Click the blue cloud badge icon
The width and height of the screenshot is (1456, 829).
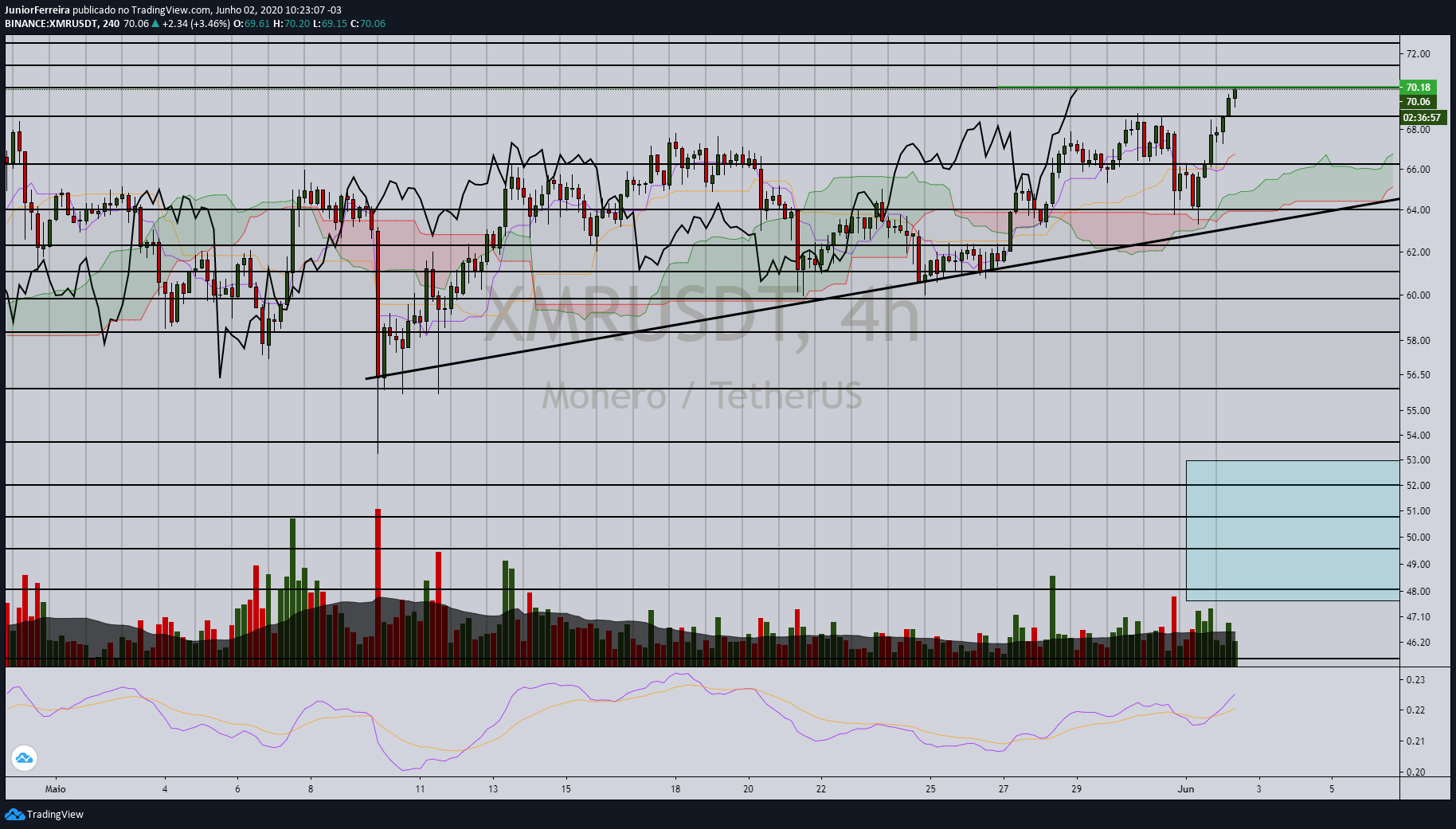(x=24, y=757)
